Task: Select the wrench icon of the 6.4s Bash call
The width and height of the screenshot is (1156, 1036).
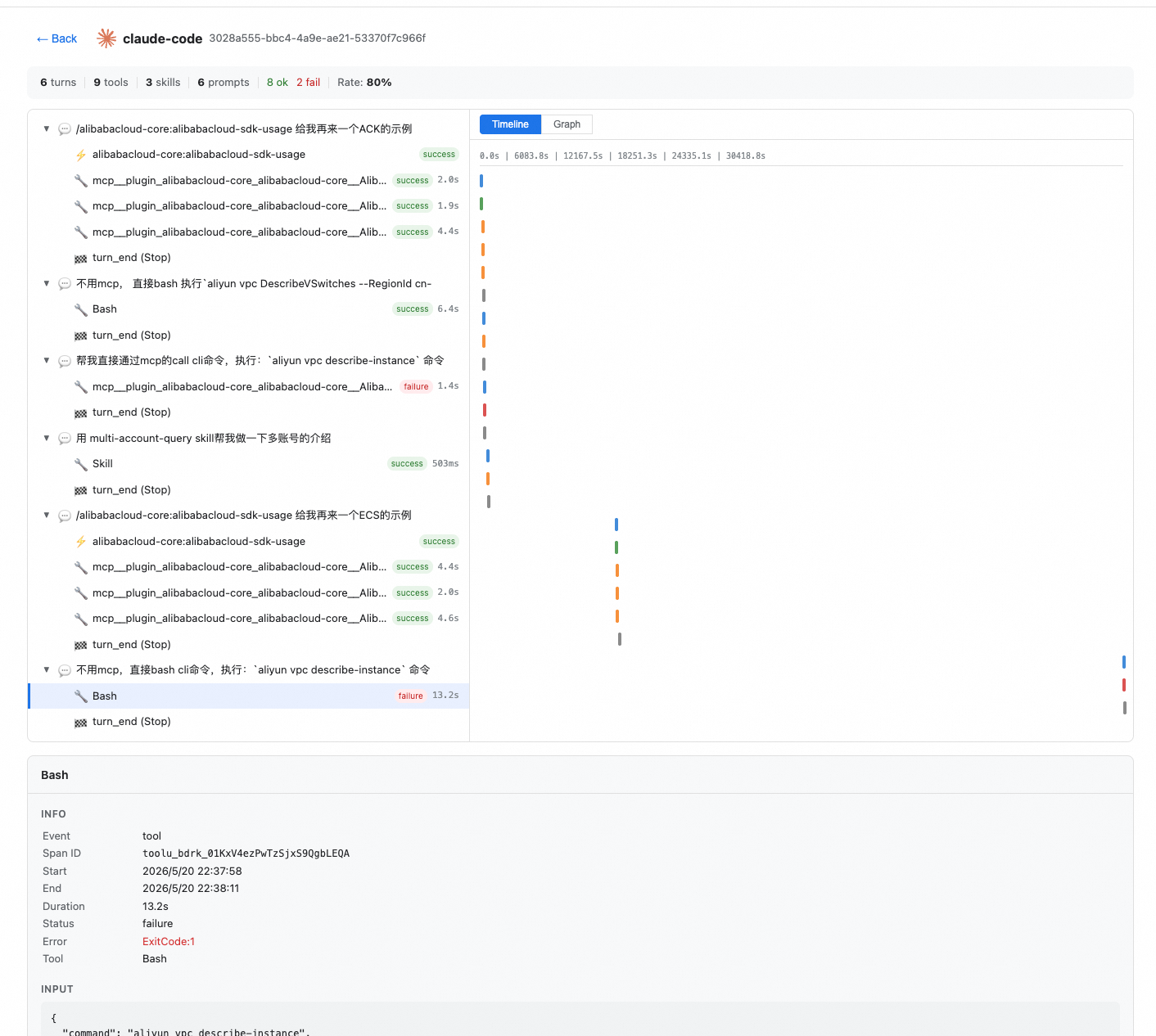Action: pyautogui.click(x=81, y=309)
